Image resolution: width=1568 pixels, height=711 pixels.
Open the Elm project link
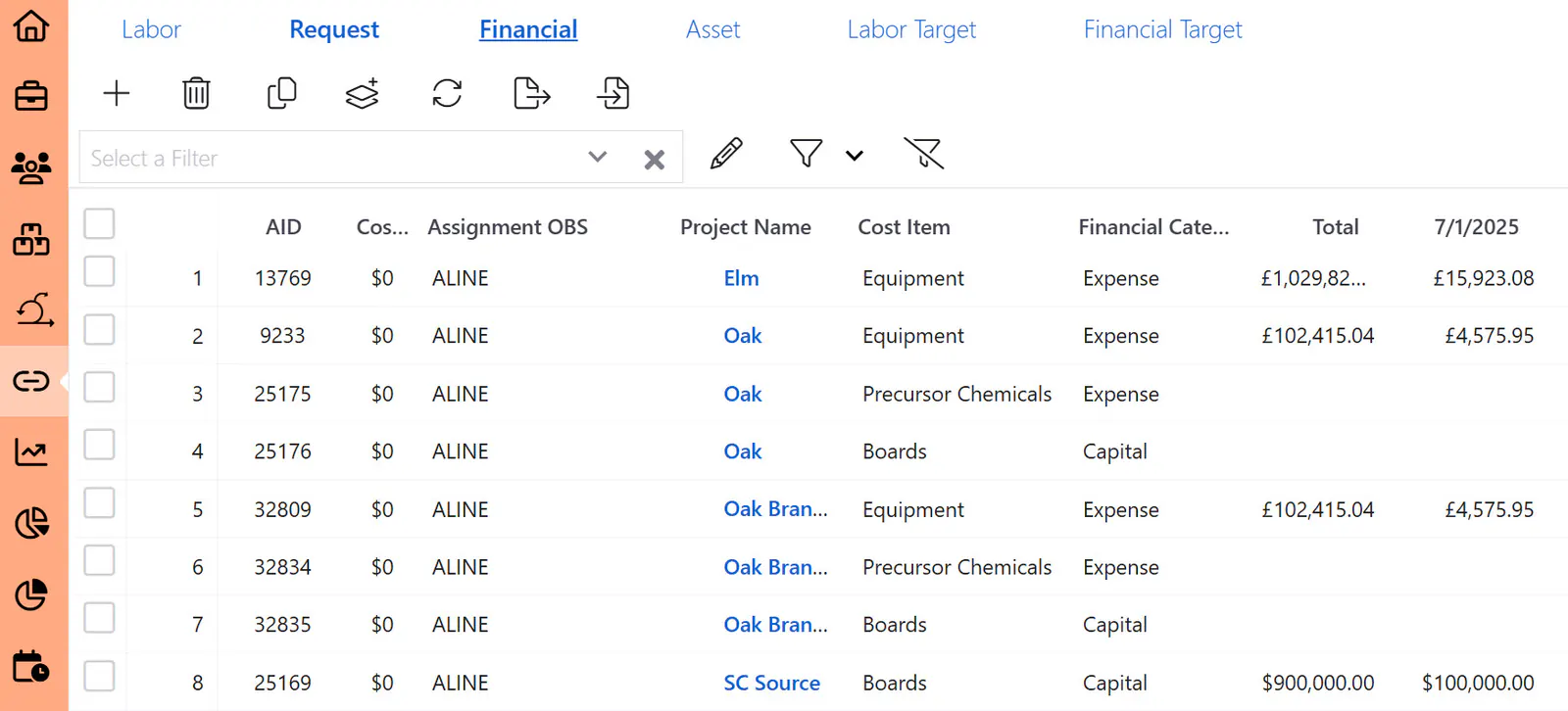point(742,278)
